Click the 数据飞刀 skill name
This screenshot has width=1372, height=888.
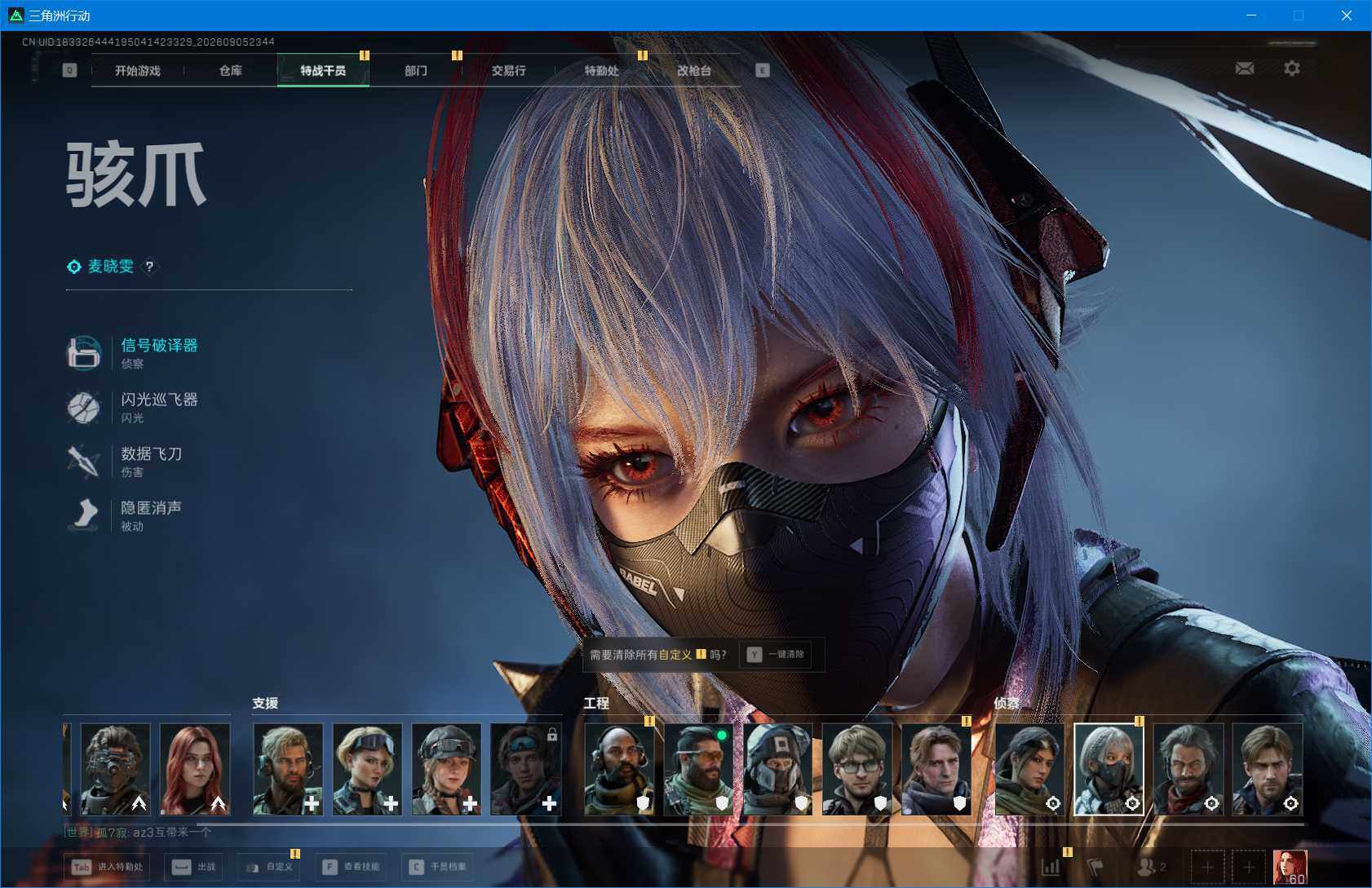(152, 453)
